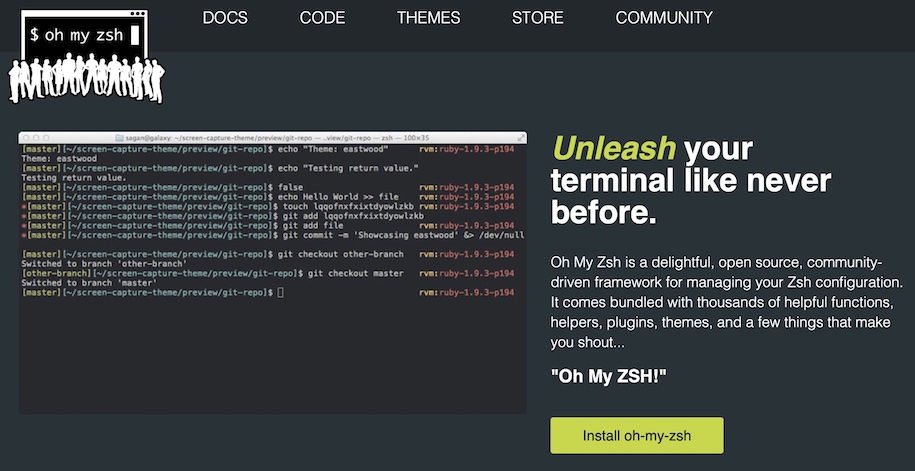This screenshot has height=471, width=915.
Task: Click the folder icon in terminal title bar
Action: coord(120,138)
